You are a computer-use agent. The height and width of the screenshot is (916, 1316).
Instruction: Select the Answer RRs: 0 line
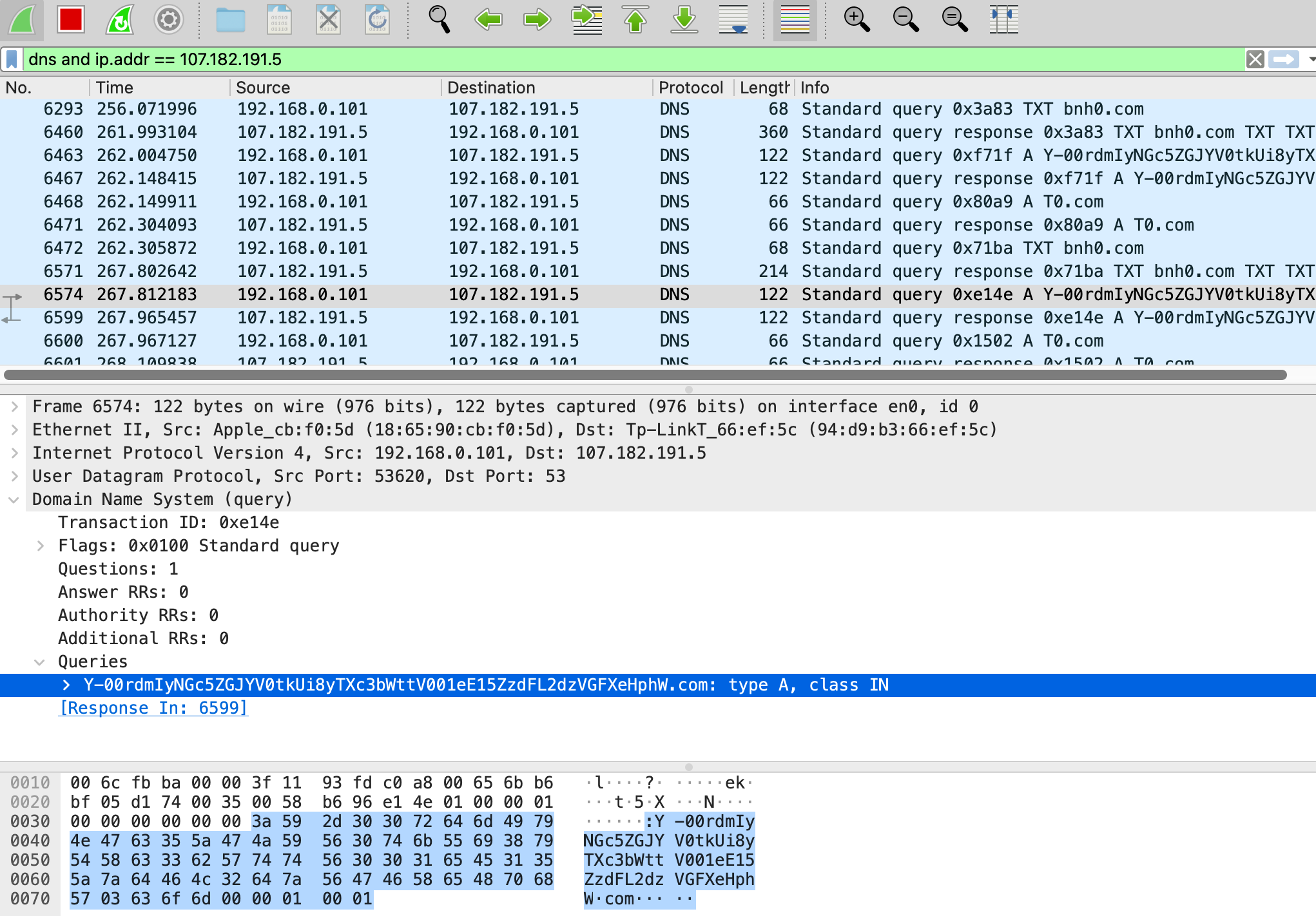(x=123, y=592)
